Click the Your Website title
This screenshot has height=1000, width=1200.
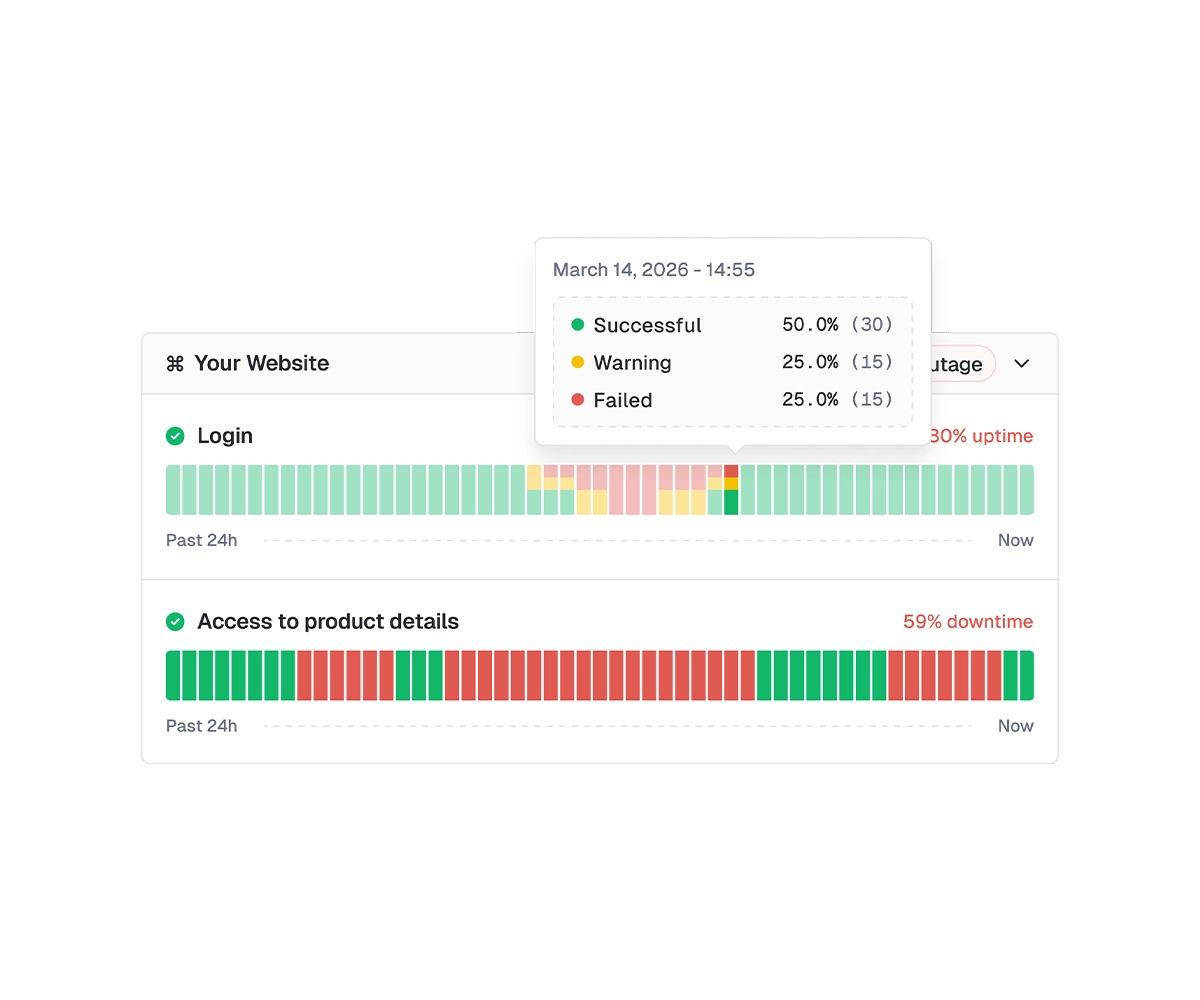click(262, 364)
